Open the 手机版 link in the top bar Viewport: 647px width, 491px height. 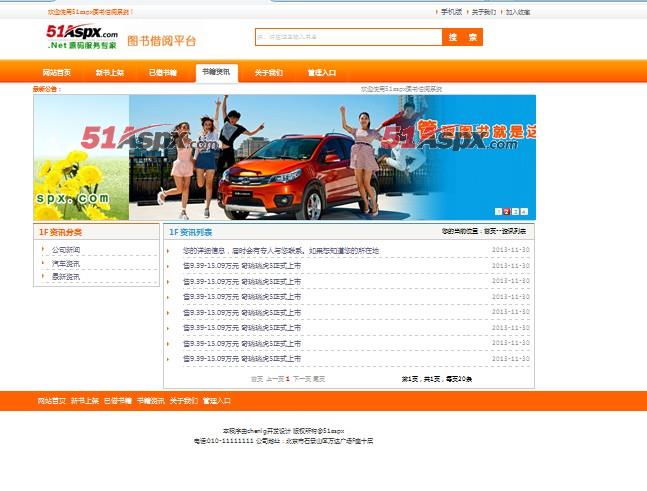tap(451, 12)
